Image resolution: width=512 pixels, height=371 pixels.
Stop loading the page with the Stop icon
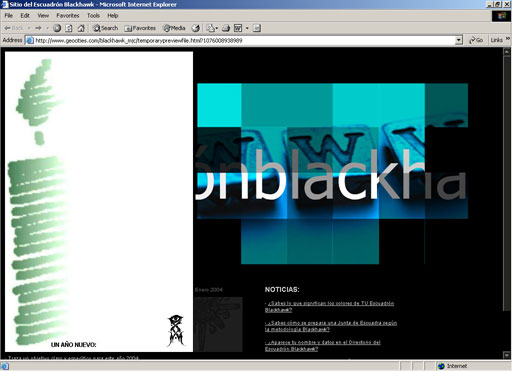pos(57,28)
